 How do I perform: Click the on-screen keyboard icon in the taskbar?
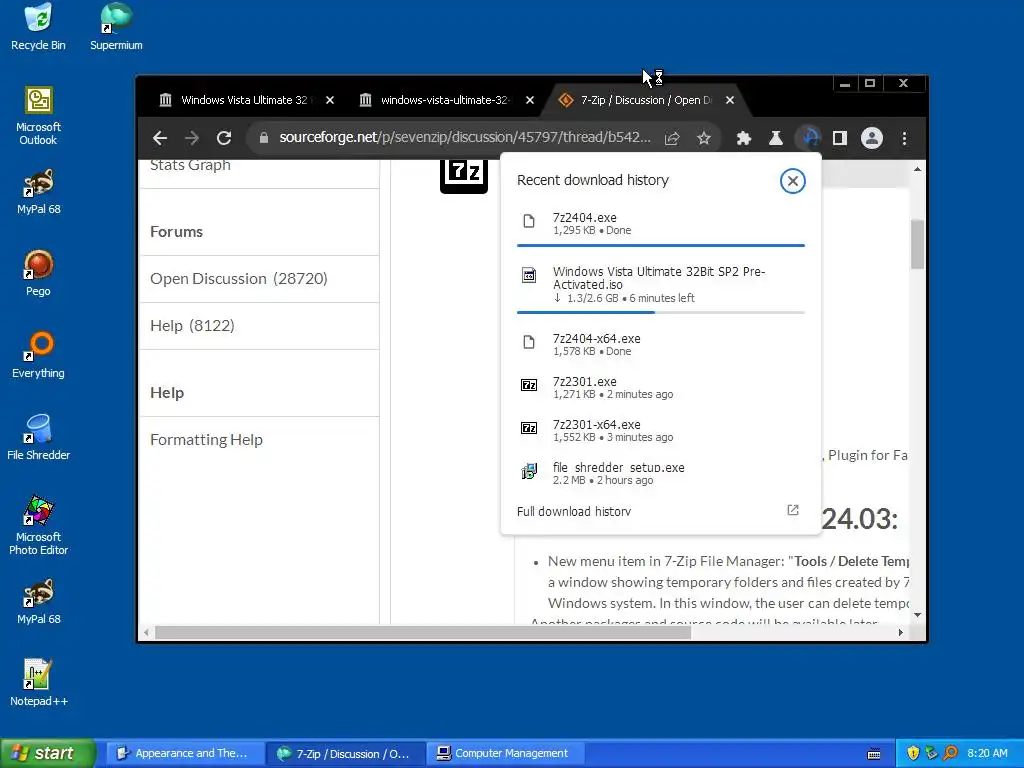[874, 754]
